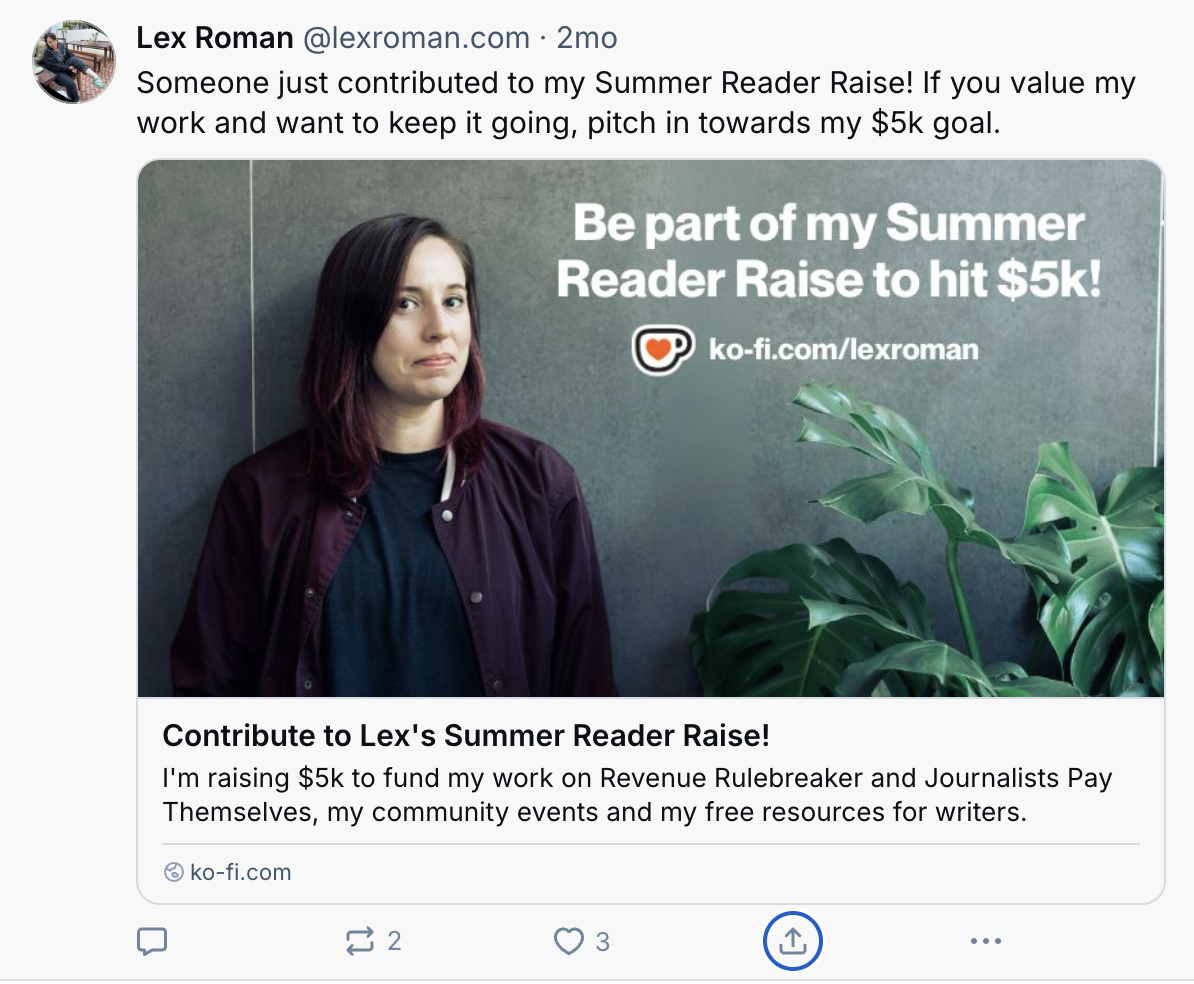The height and width of the screenshot is (984, 1194).
Task: Open the @lexroman.com handle link
Action: pos(416,37)
